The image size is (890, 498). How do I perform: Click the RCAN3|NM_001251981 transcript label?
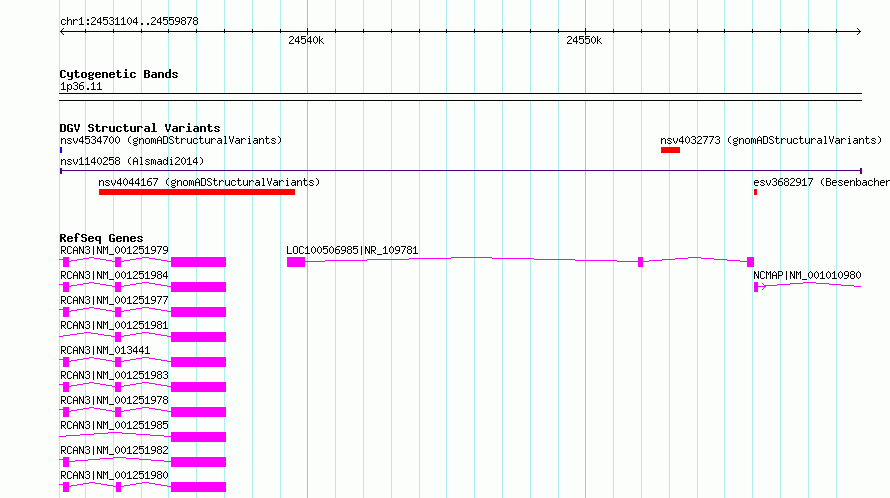114,325
